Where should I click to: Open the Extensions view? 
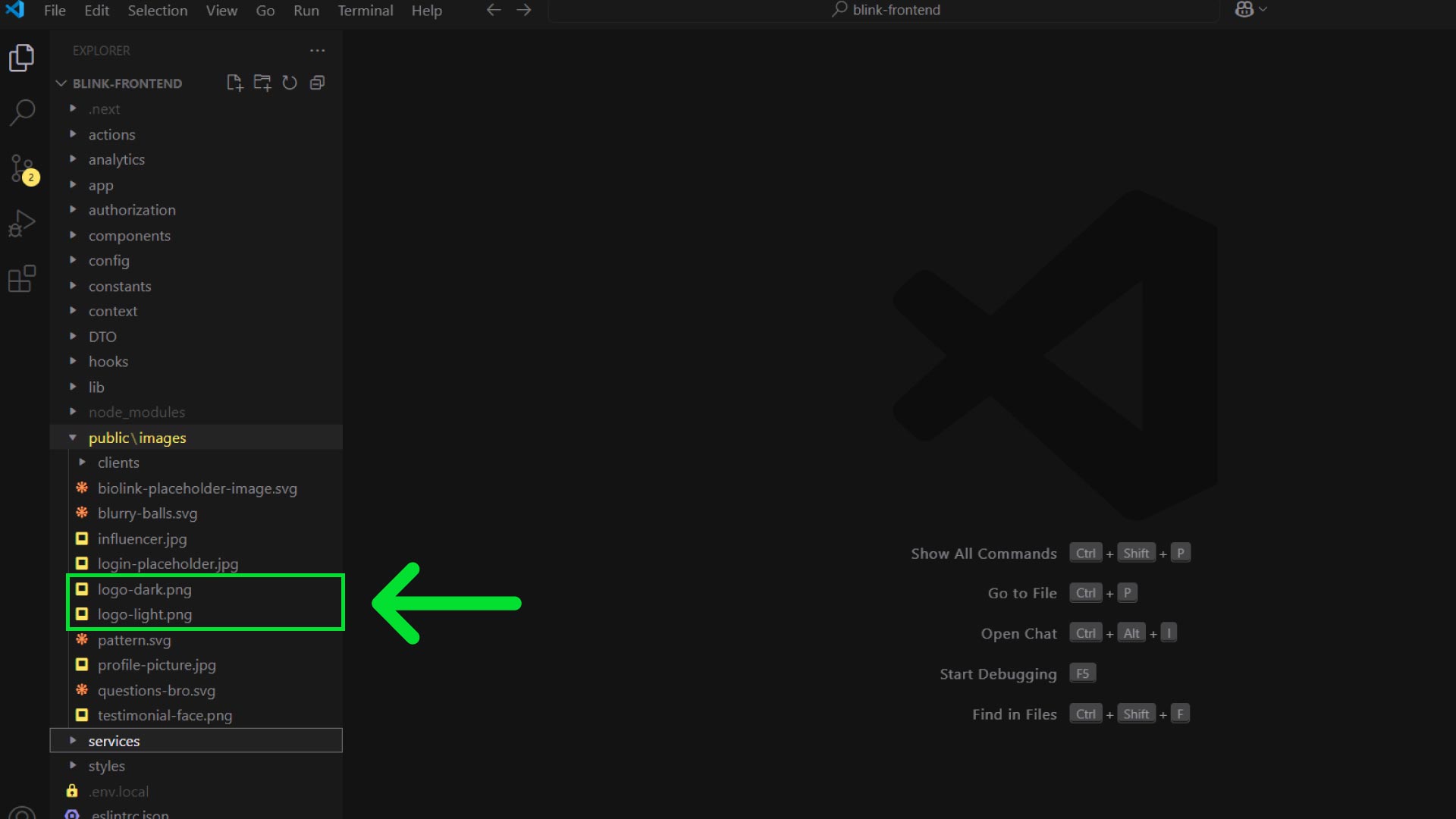click(22, 279)
